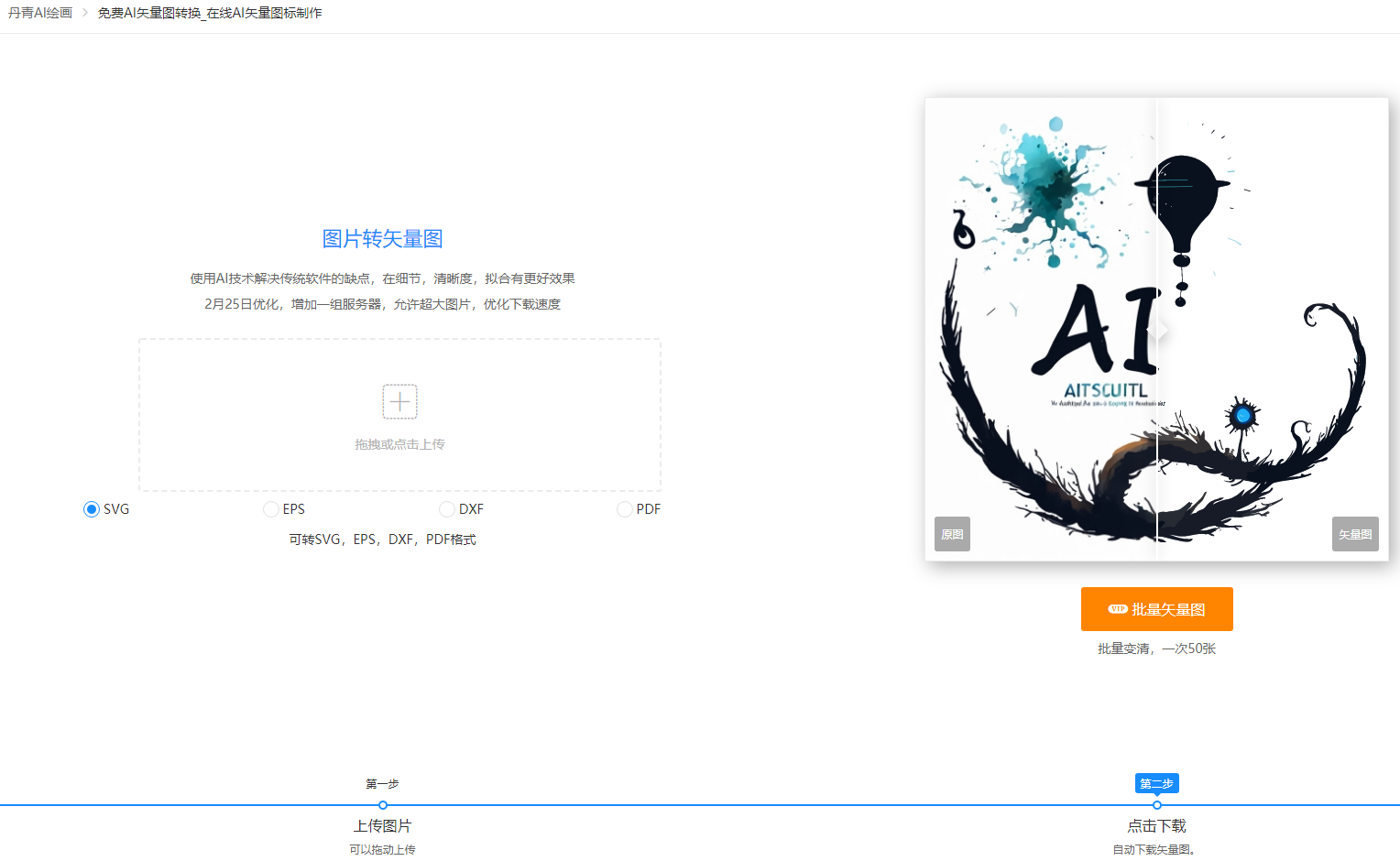Click the 上传图片 step title

(x=383, y=826)
